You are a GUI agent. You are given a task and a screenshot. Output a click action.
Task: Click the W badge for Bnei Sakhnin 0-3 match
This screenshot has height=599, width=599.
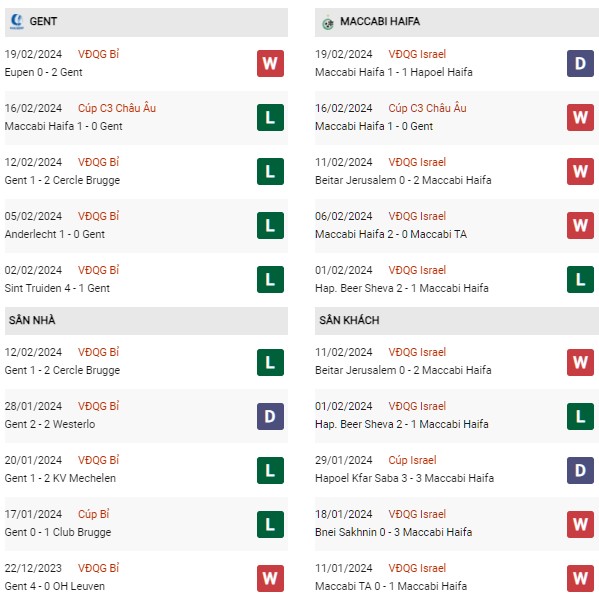pos(580,525)
